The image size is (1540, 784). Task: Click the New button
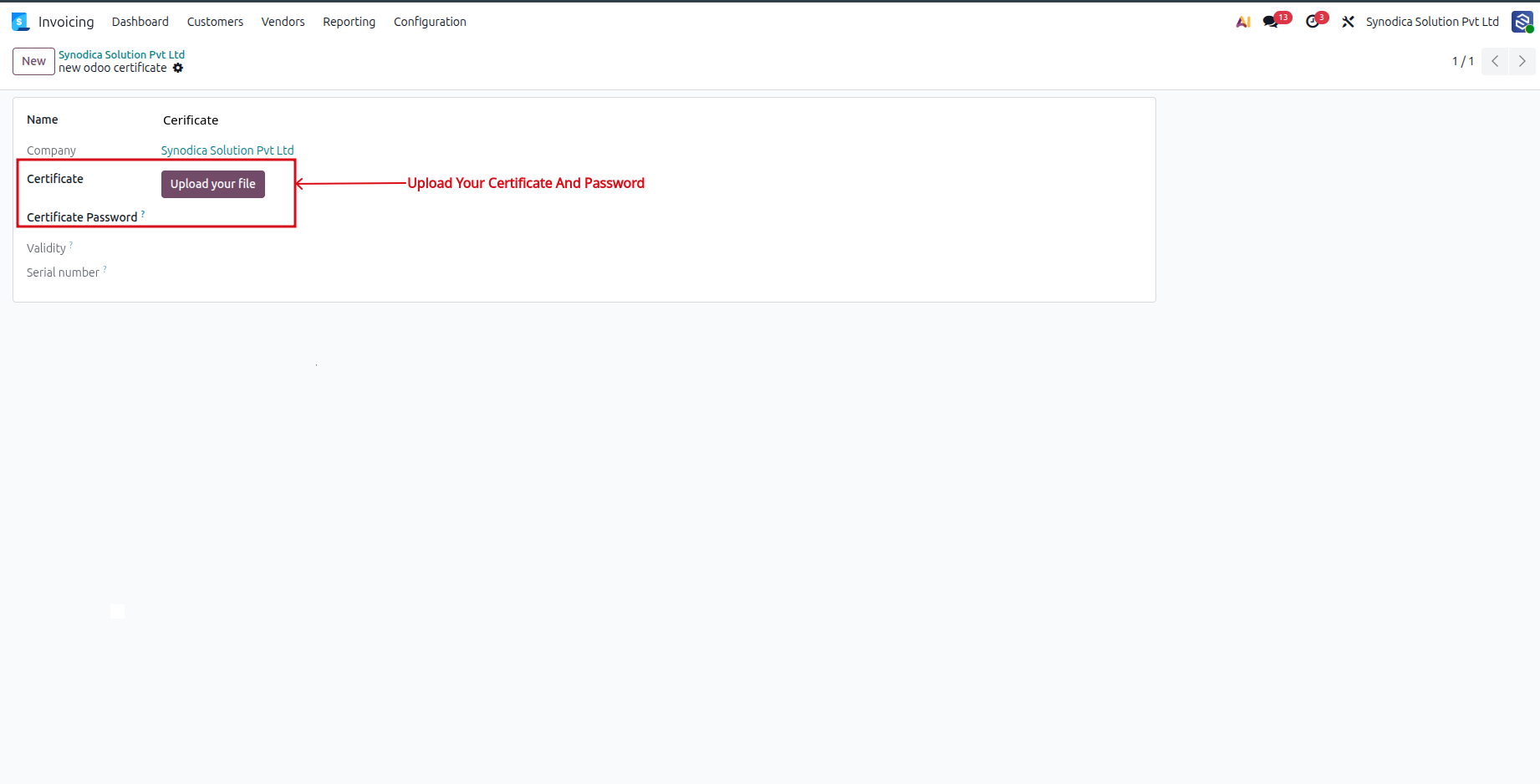point(33,61)
